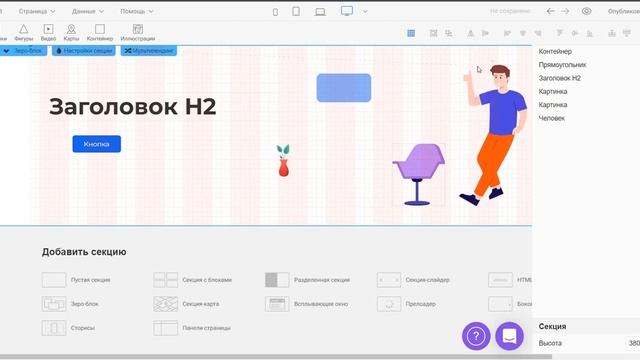Switch to mobile phone preview
The width and height of the screenshot is (640, 360).
[x=276, y=12]
